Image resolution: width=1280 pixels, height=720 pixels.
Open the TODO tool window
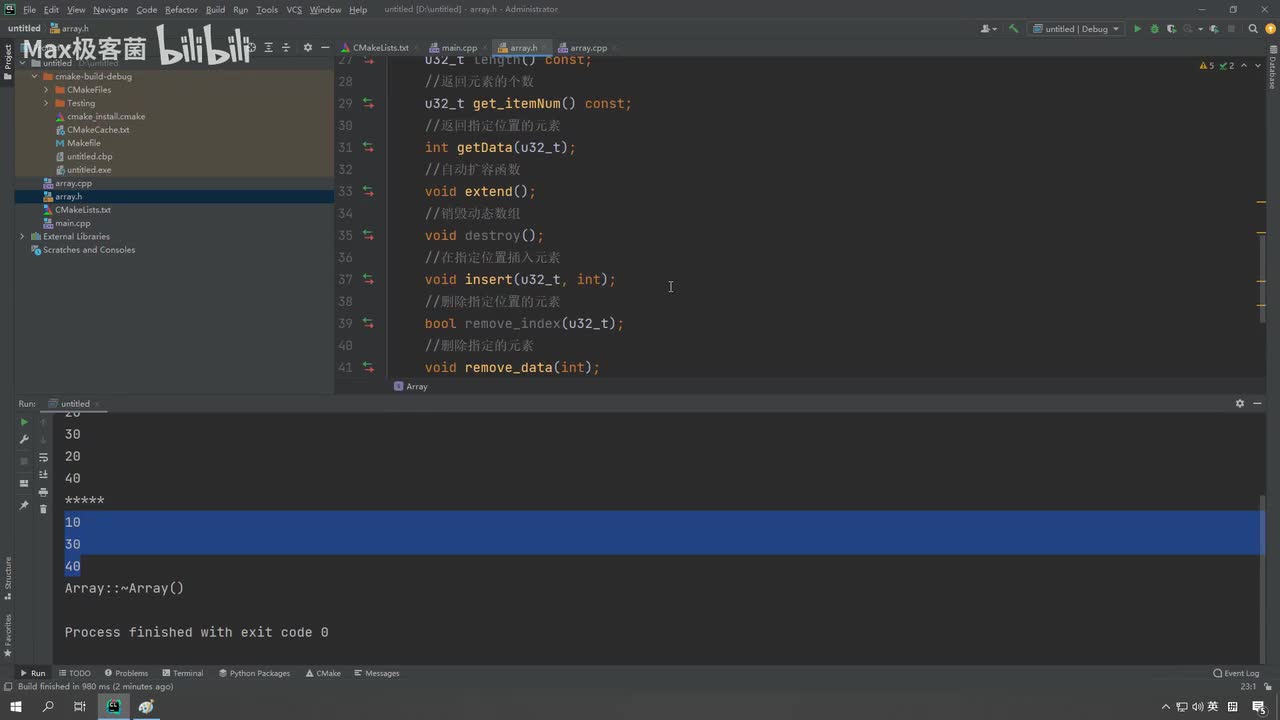click(x=74, y=673)
